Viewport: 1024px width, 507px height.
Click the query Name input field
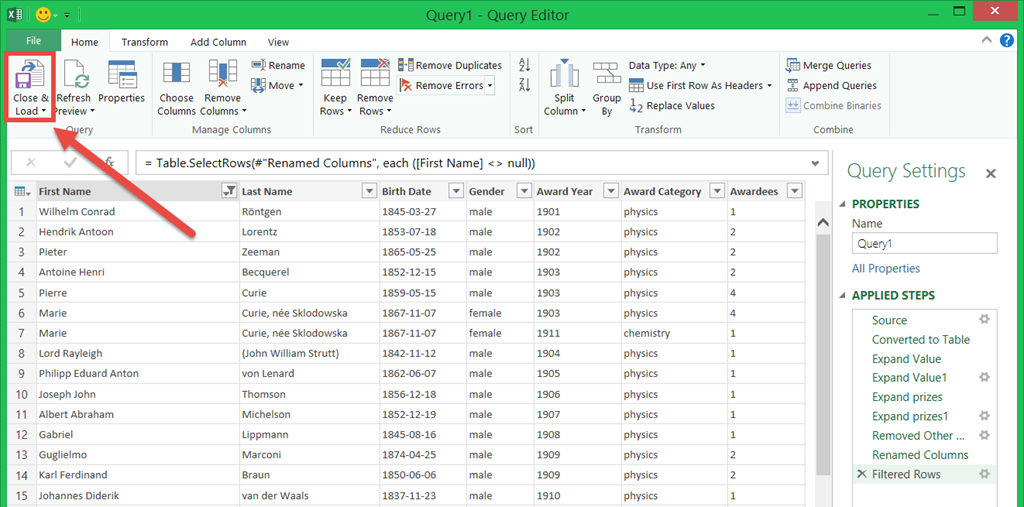(924, 243)
